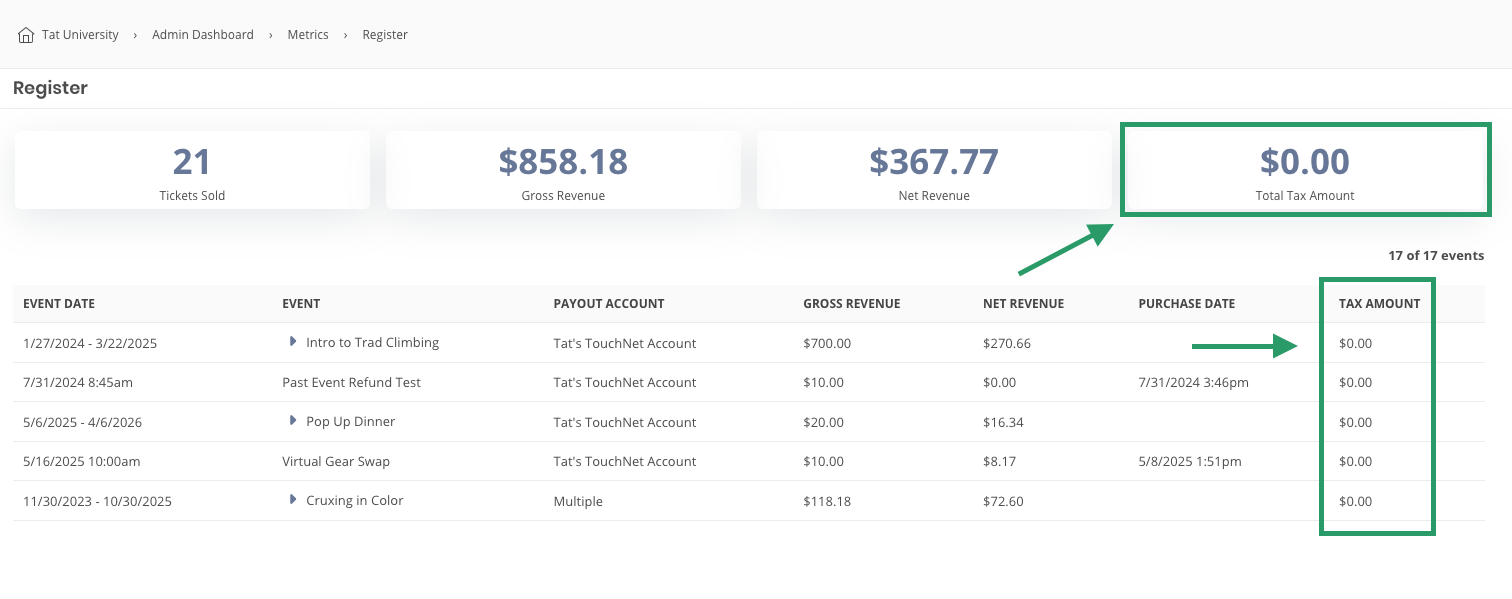Screen dimensions: 1512x599
Task: Expand the Cruxing in Color event row
Action: pos(292,501)
